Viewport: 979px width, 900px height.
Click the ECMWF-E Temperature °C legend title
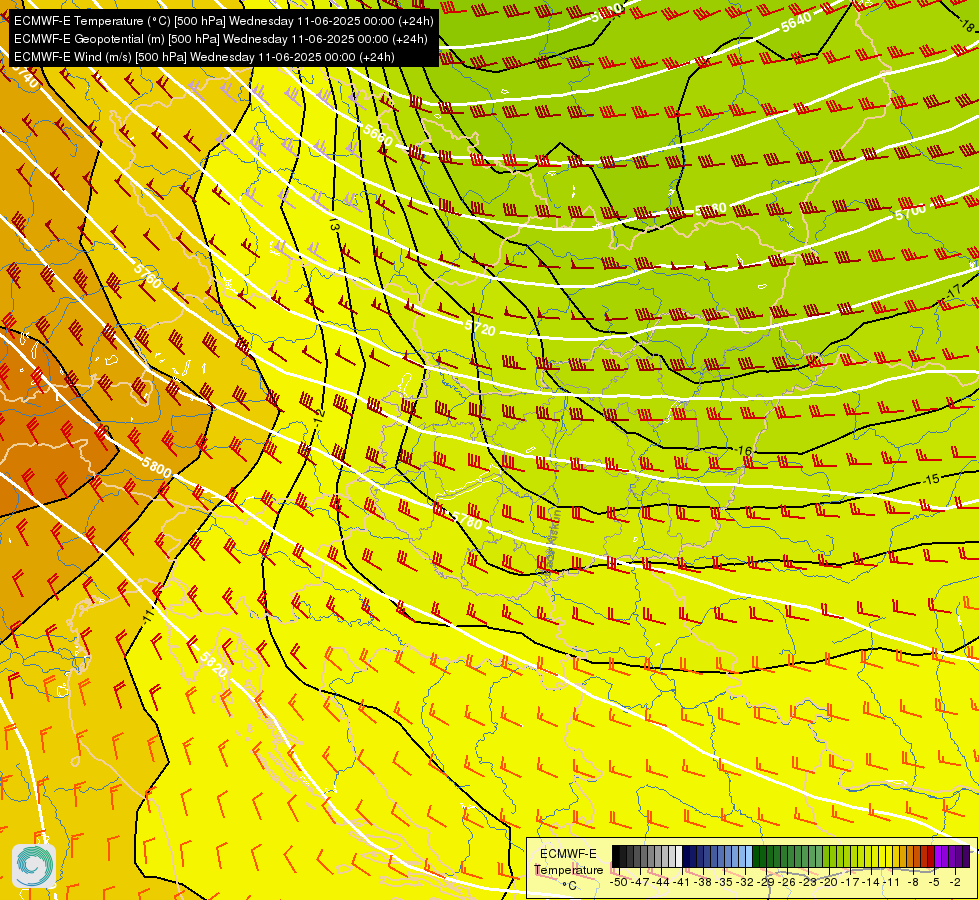[x=568, y=869]
